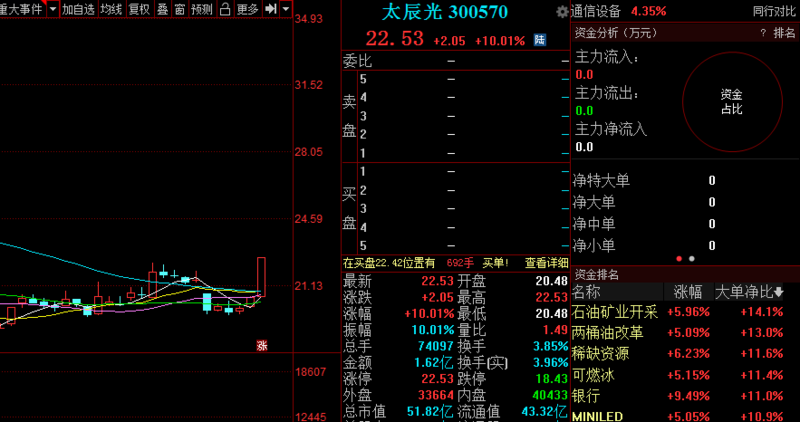Click the 买盘 buy side label
The height and width of the screenshot is (422, 800).
click(x=349, y=208)
